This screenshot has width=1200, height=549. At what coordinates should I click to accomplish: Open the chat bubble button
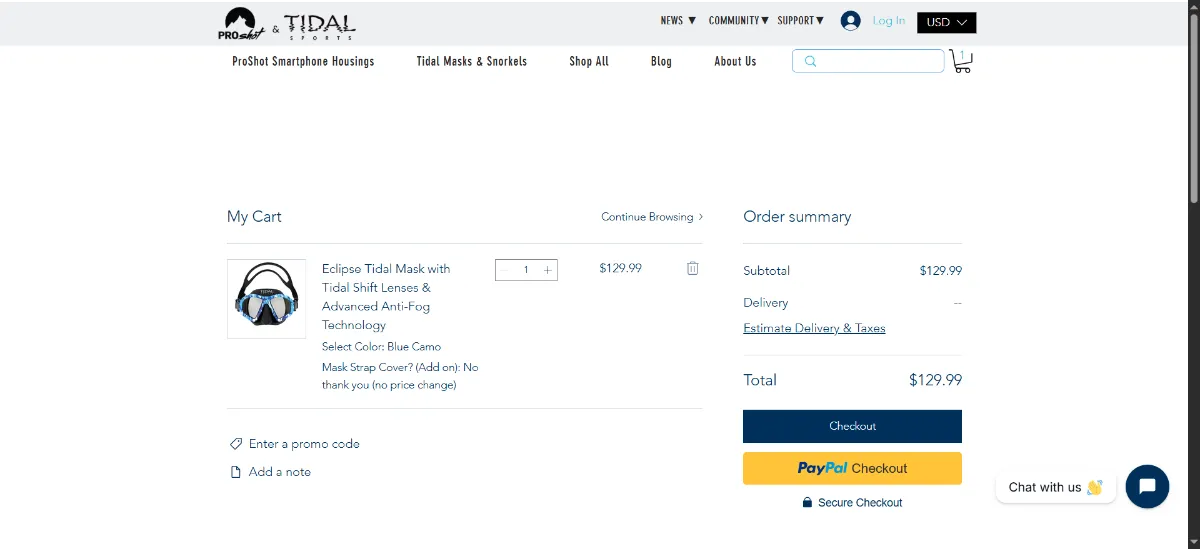pos(1147,487)
